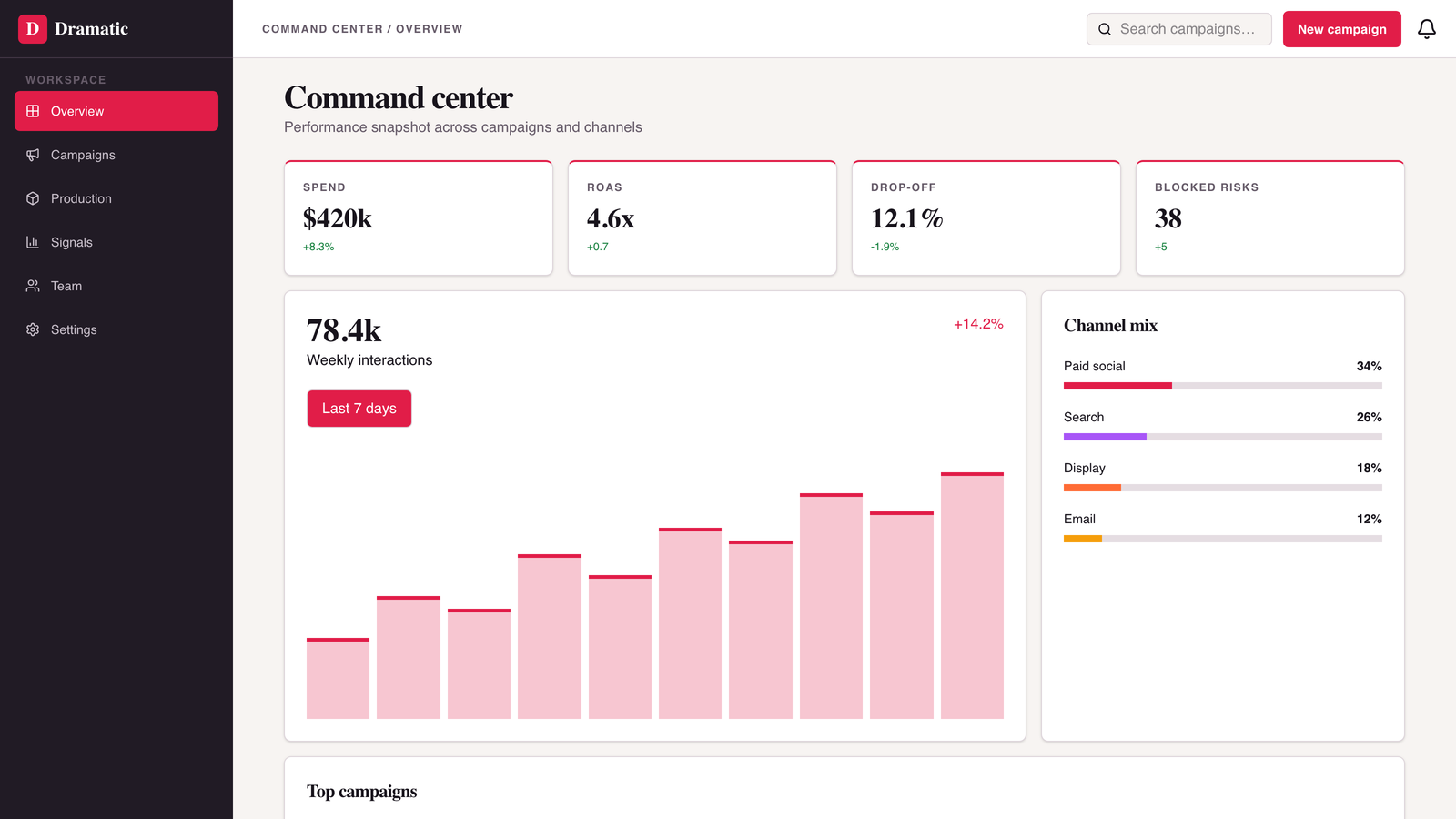Open the ROAS 4.6x card
The height and width of the screenshot is (819, 1456).
tap(703, 218)
